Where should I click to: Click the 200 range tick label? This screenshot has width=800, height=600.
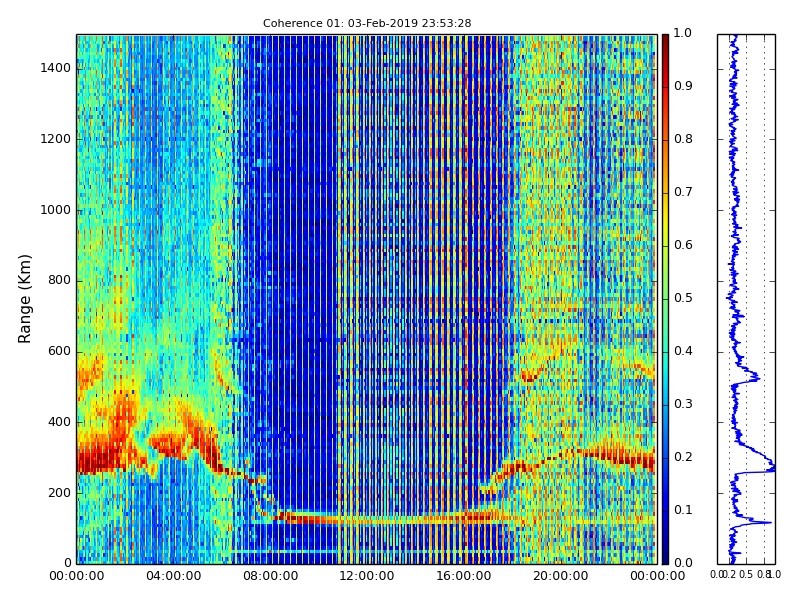pos(59,493)
